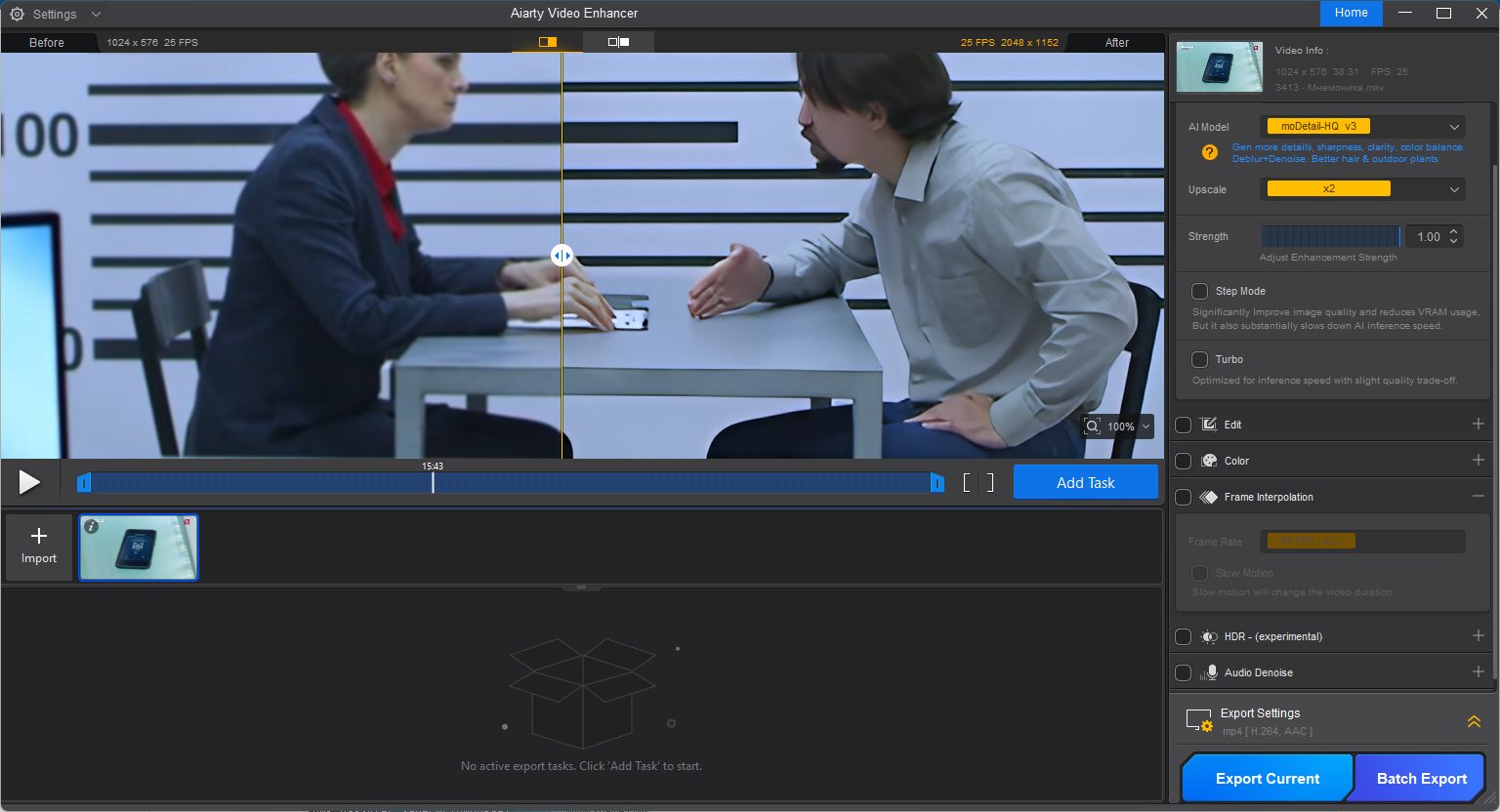
Task: Click the Import plus icon
Action: point(39,536)
